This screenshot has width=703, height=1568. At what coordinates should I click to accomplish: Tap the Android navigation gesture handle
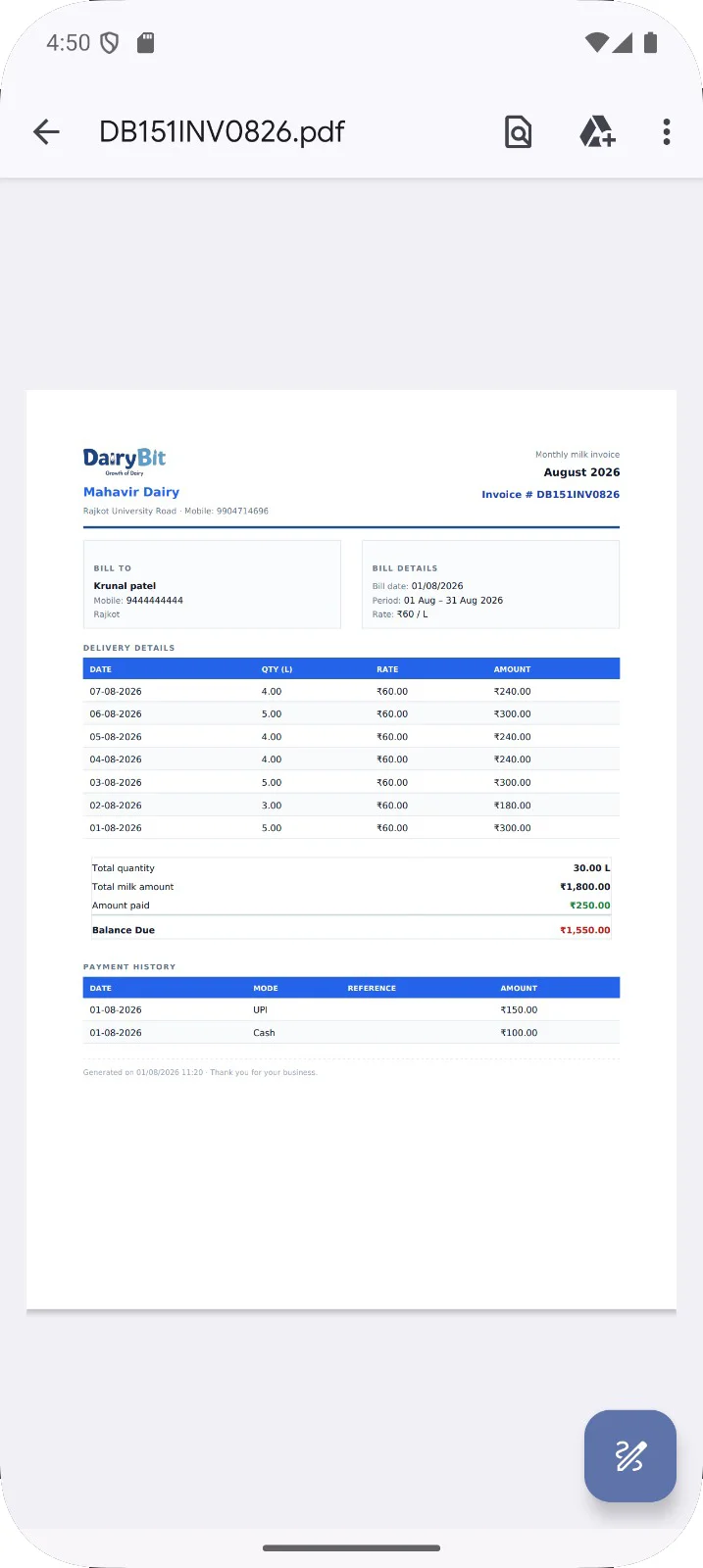pos(351,1548)
